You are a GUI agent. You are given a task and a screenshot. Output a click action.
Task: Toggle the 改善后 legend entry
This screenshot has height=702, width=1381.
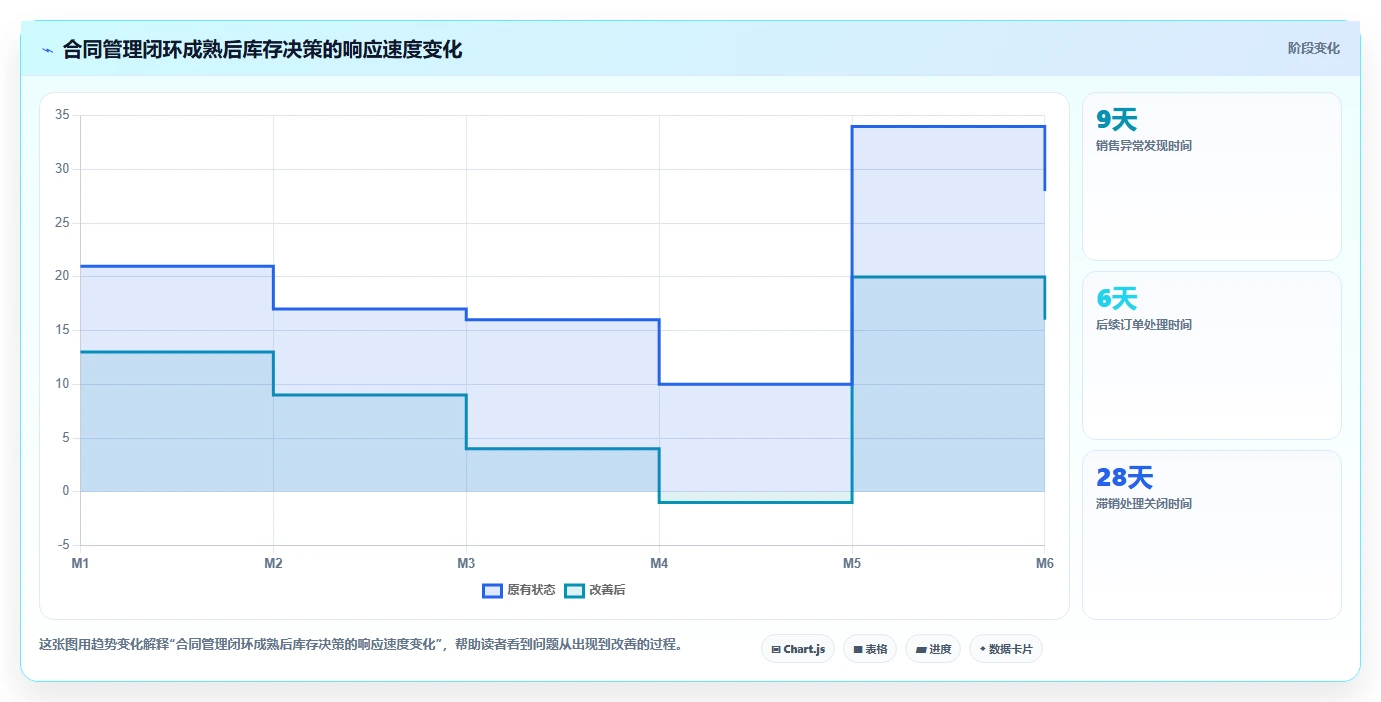[595, 590]
